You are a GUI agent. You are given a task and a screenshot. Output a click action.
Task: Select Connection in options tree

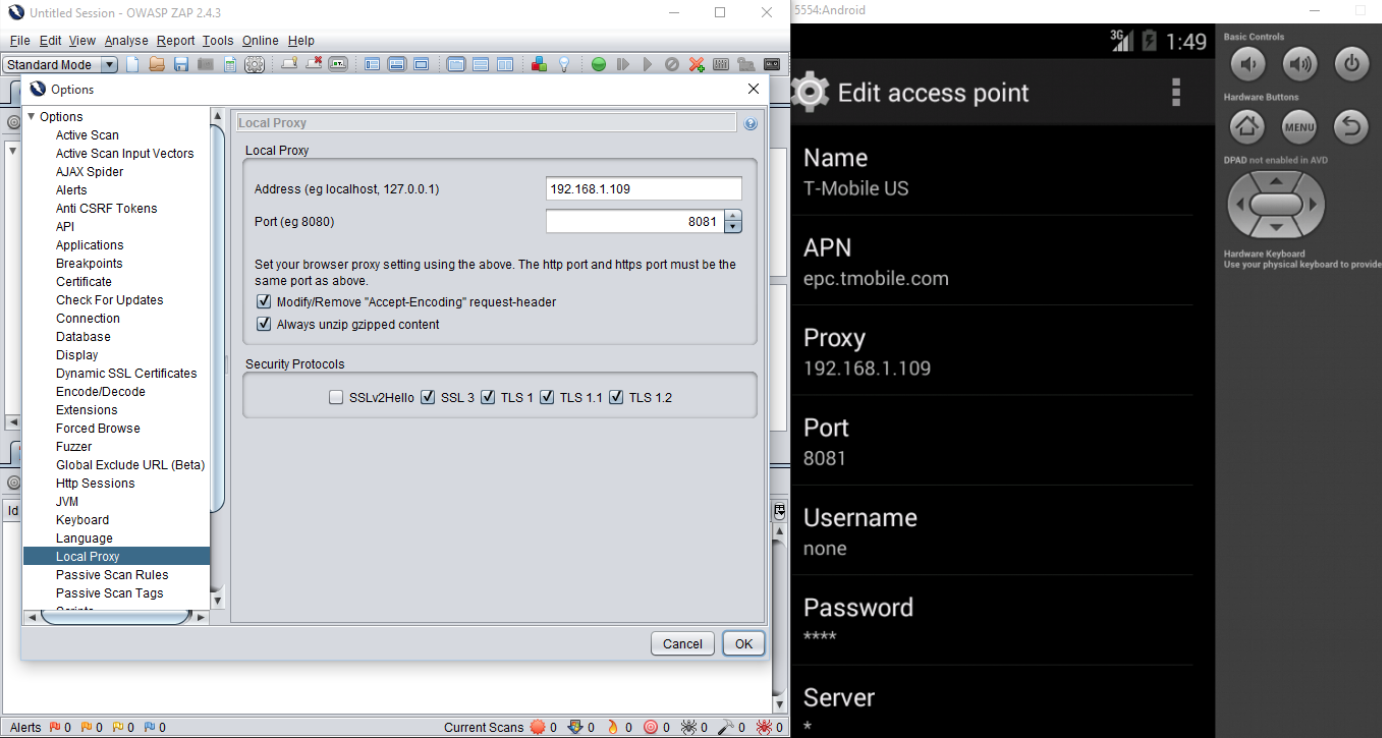coord(88,318)
